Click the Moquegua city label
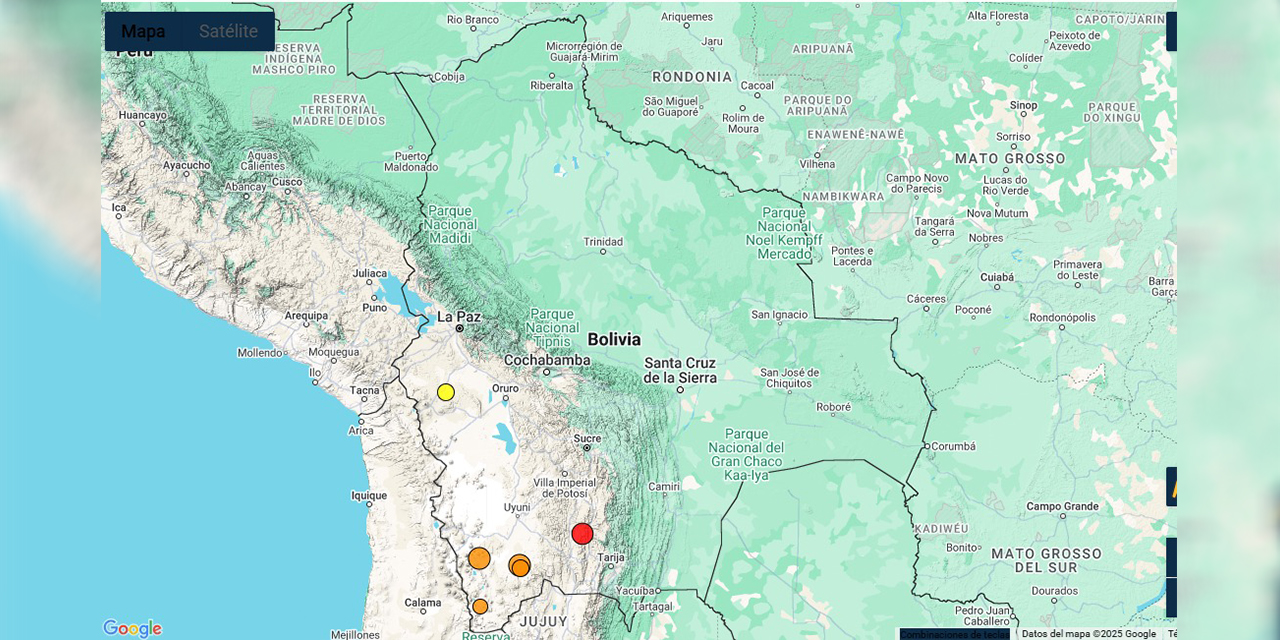The image size is (1280, 640). coord(334,352)
